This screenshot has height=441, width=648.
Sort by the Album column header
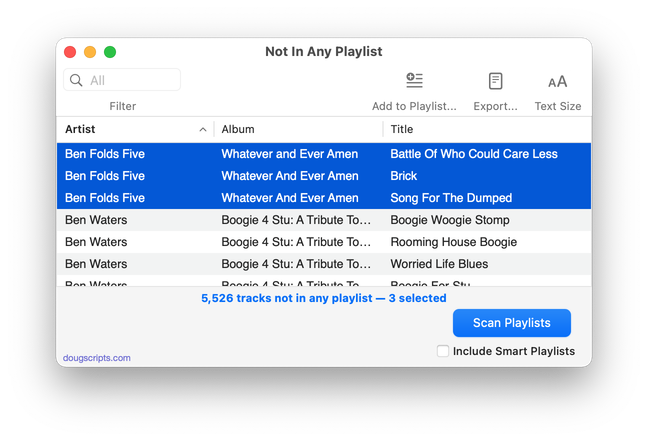coord(298,129)
